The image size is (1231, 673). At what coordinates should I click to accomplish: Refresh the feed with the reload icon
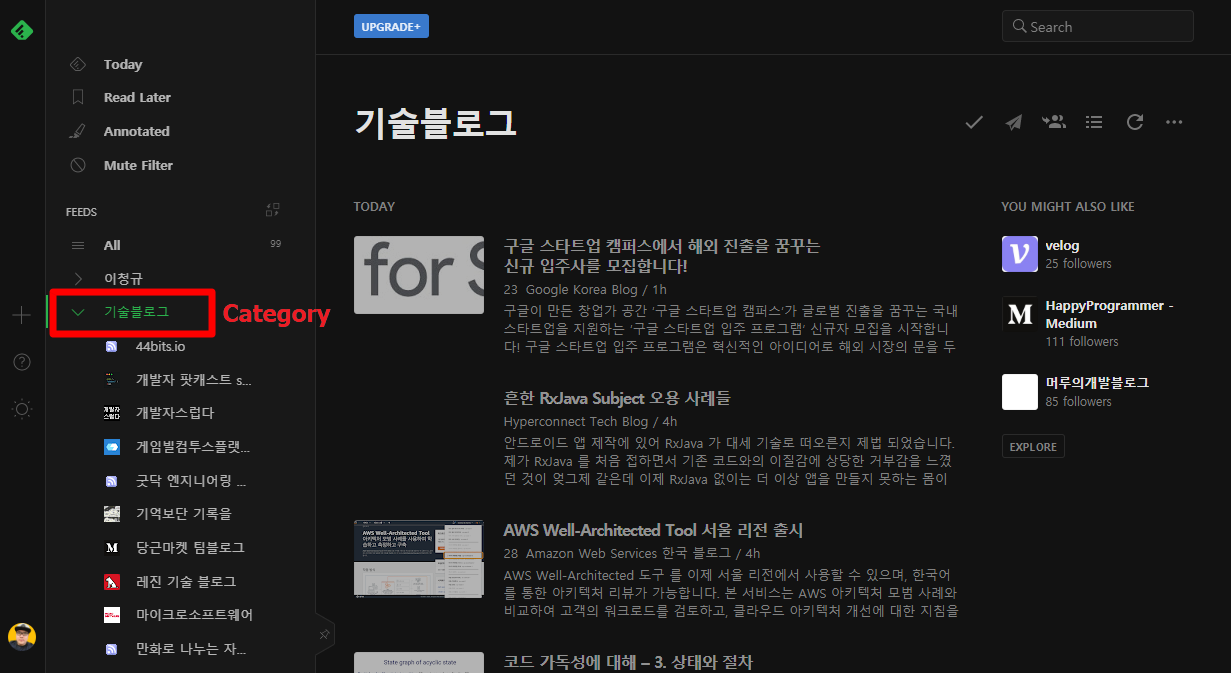pyautogui.click(x=1134, y=122)
